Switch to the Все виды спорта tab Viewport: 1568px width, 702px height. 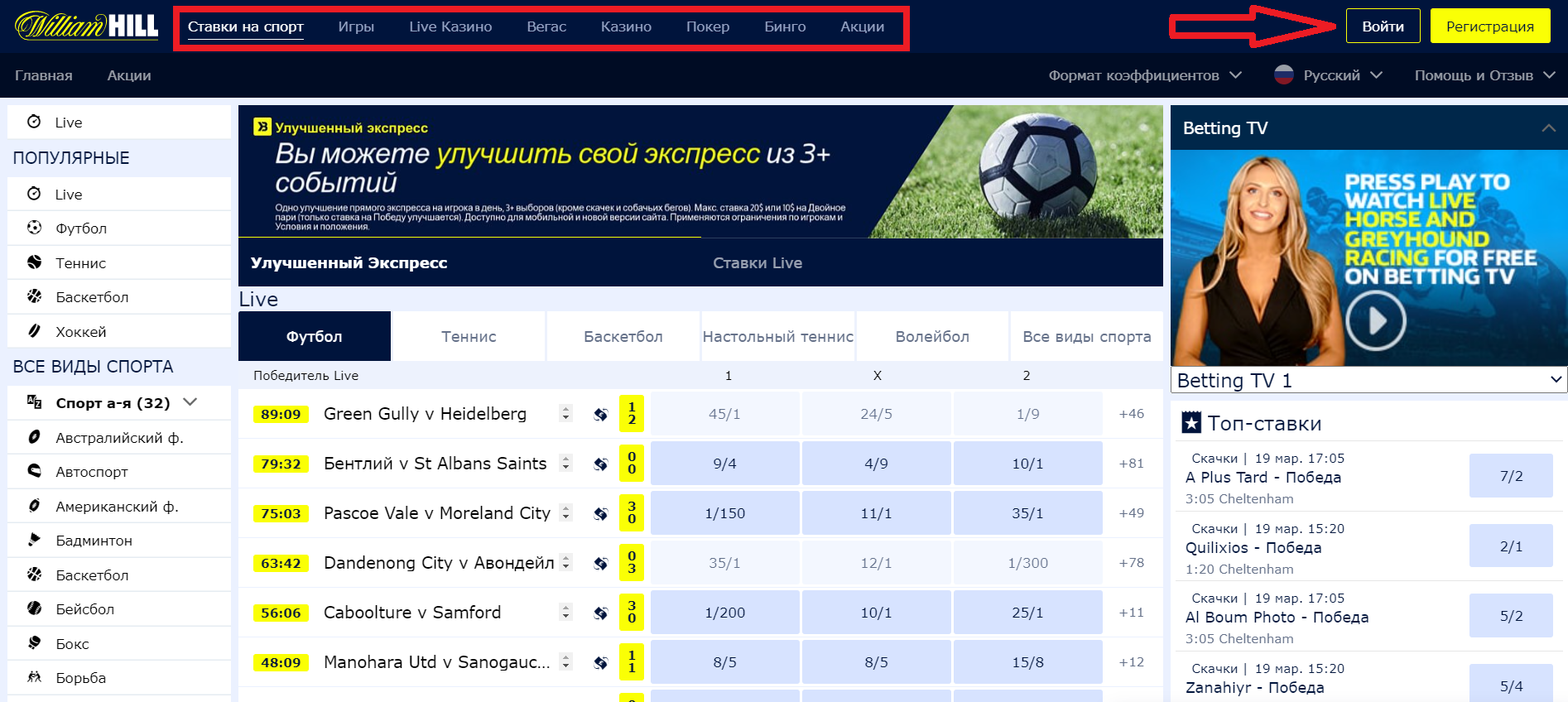tap(1087, 336)
